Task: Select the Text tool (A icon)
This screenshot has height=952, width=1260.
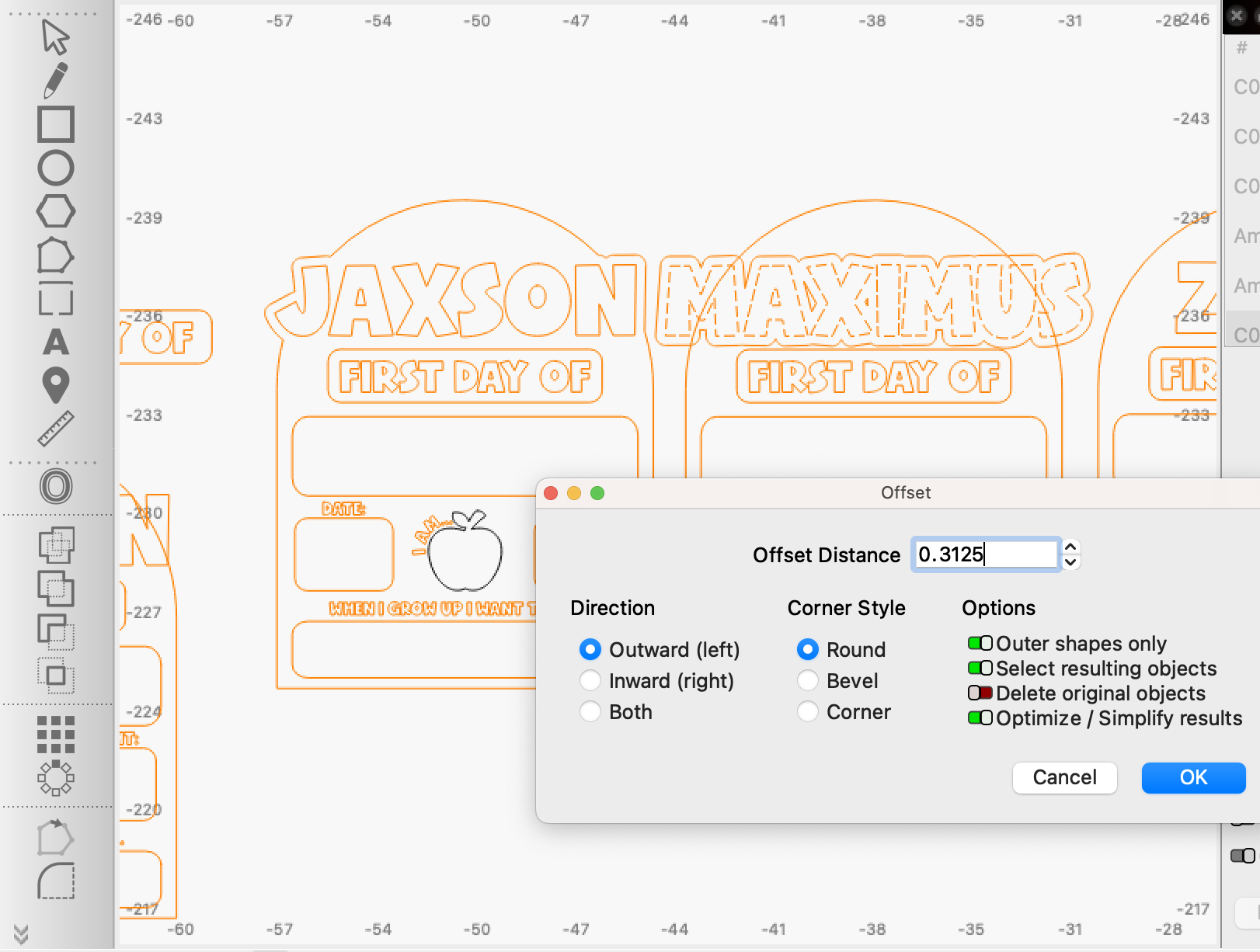Action: [x=55, y=342]
